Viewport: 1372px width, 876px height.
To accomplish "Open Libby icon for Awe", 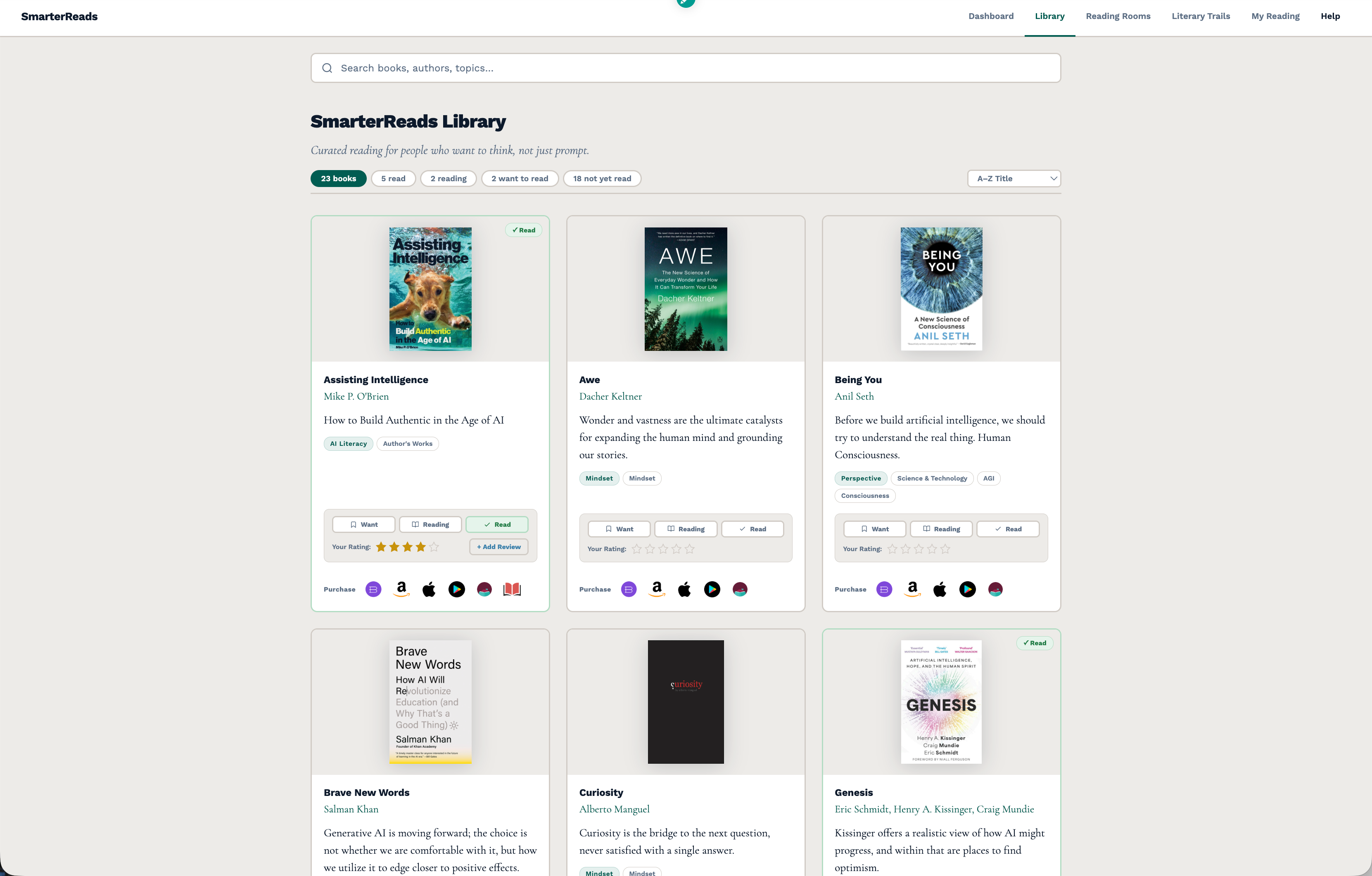I will 740,589.
